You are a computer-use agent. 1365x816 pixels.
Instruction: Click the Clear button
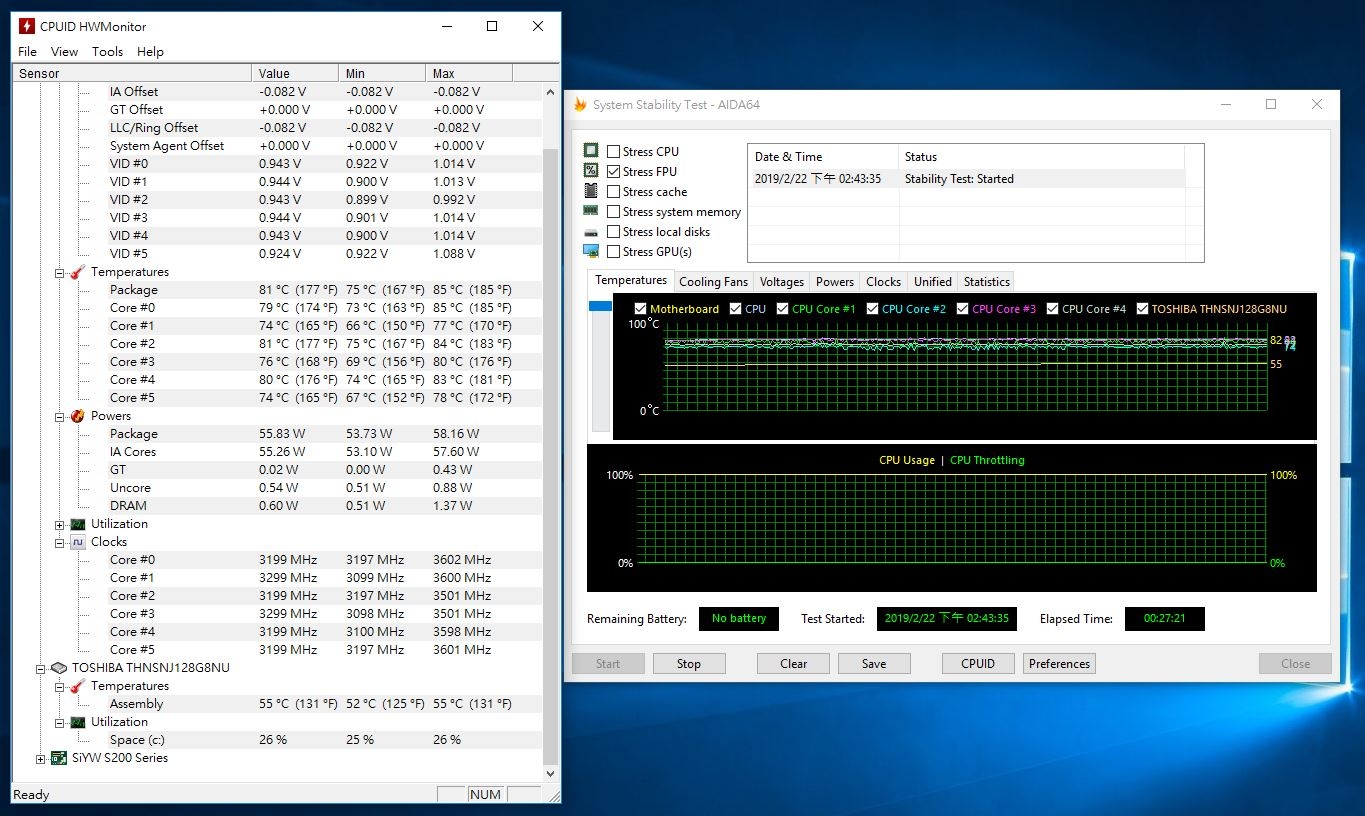pos(793,664)
